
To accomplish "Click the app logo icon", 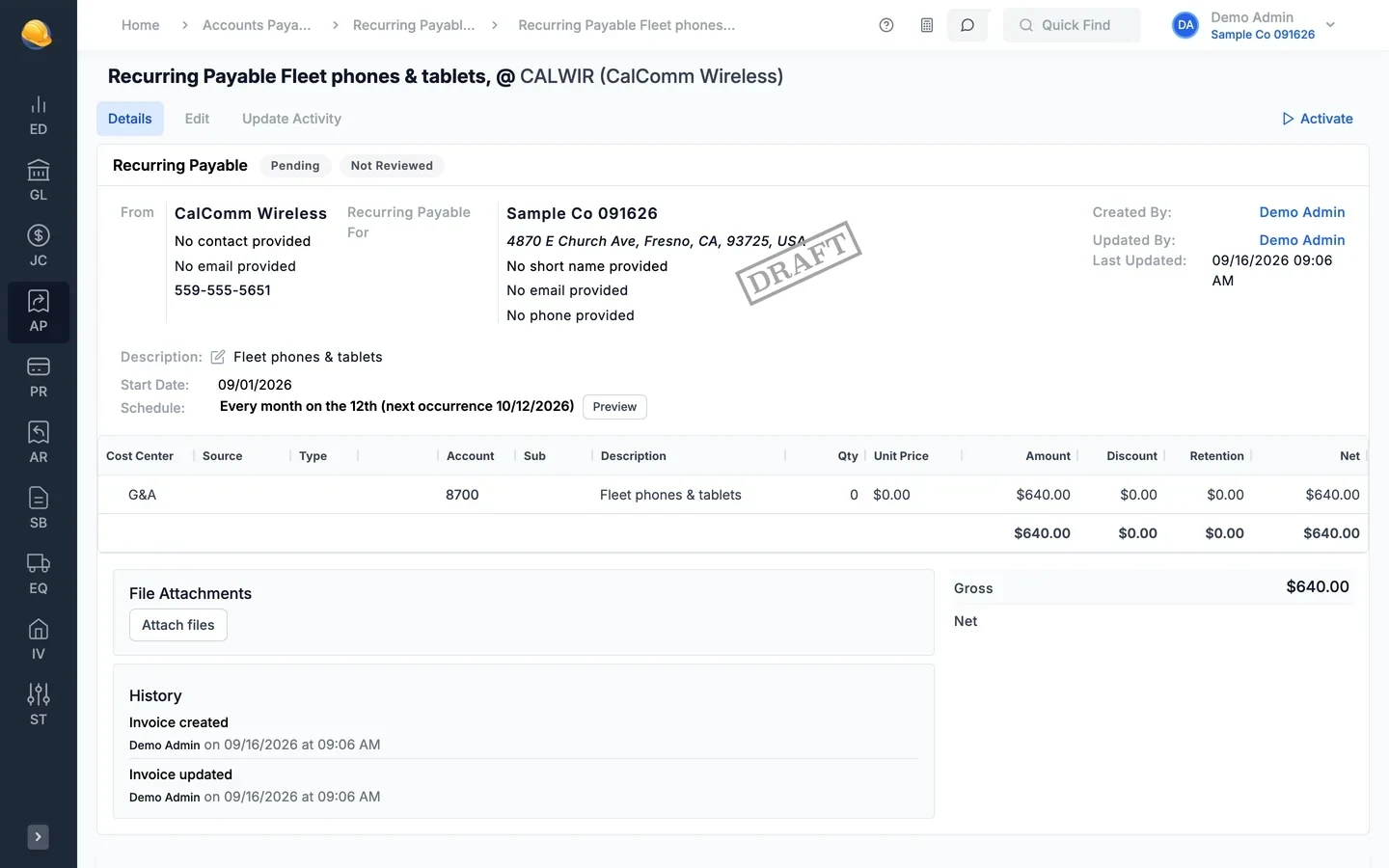I will [x=37, y=34].
